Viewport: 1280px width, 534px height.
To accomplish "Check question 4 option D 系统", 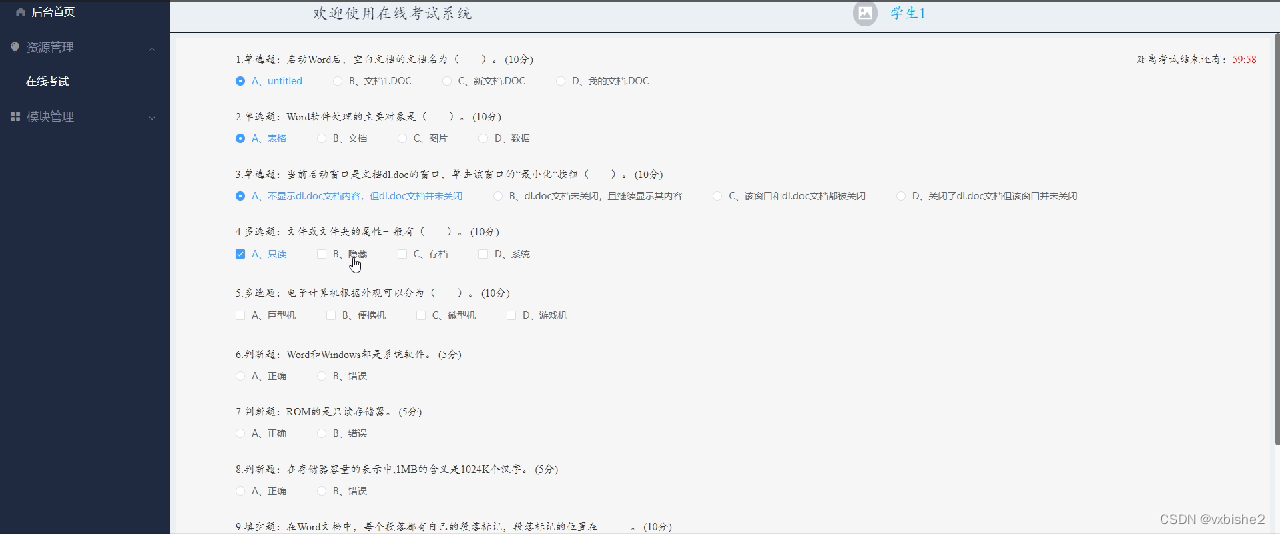I will coord(504,254).
